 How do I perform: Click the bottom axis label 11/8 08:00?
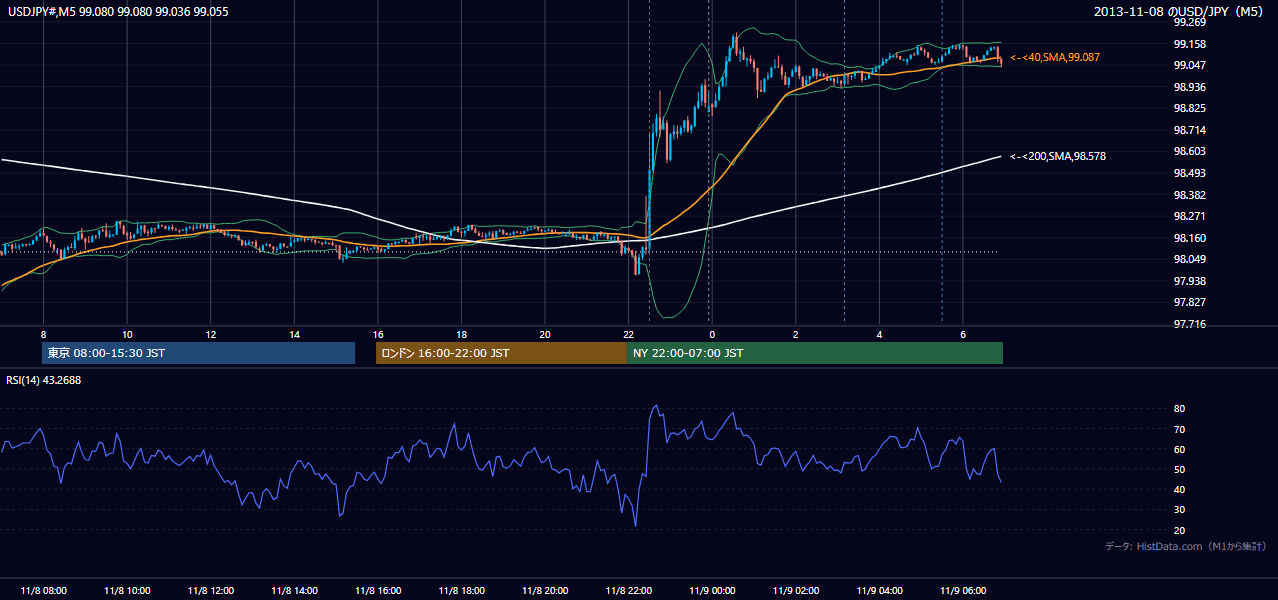click(43, 591)
